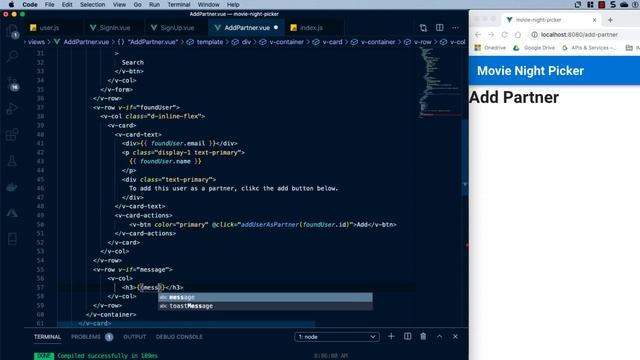Image resolution: width=640 pixels, height=360 pixels.
Task: Choose 'message' autocomplete suggestion
Action: pyautogui.click(x=265, y=297)
